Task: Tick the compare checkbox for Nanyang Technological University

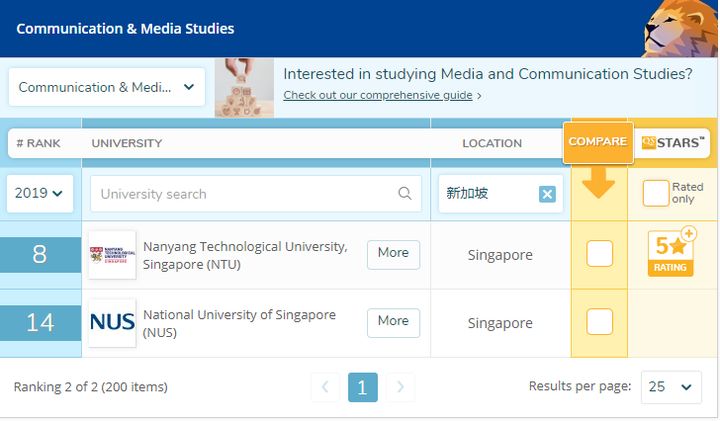Action: coord(599,253)
